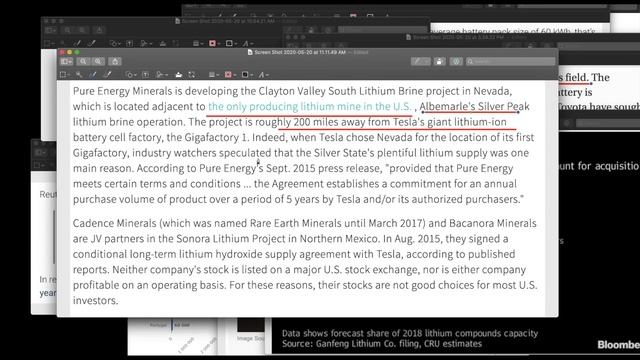Open Adjust Color in 10.04.21 AM window
640x360 pixels.
pyautogui.click(x=163, y=43)
